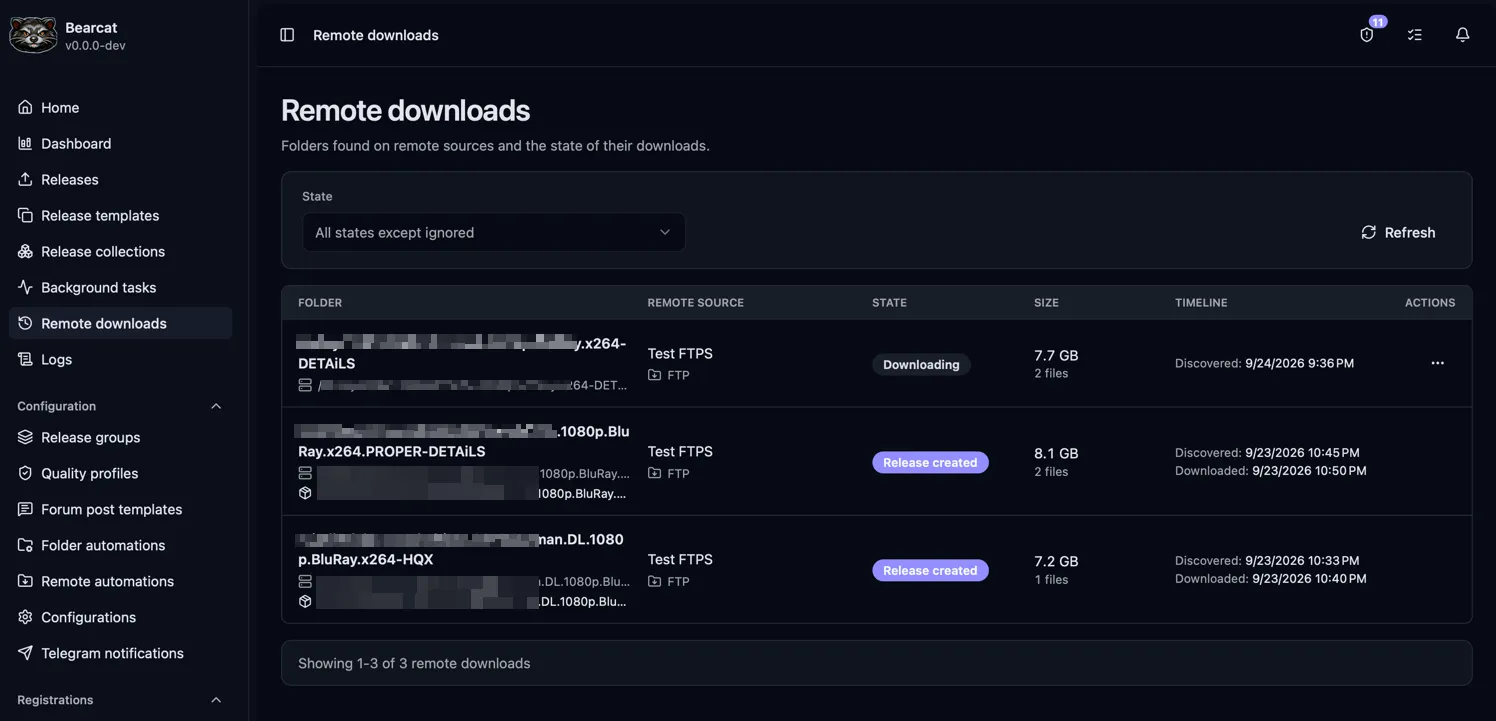Click the Home house icon

click(x=26, y=107)
